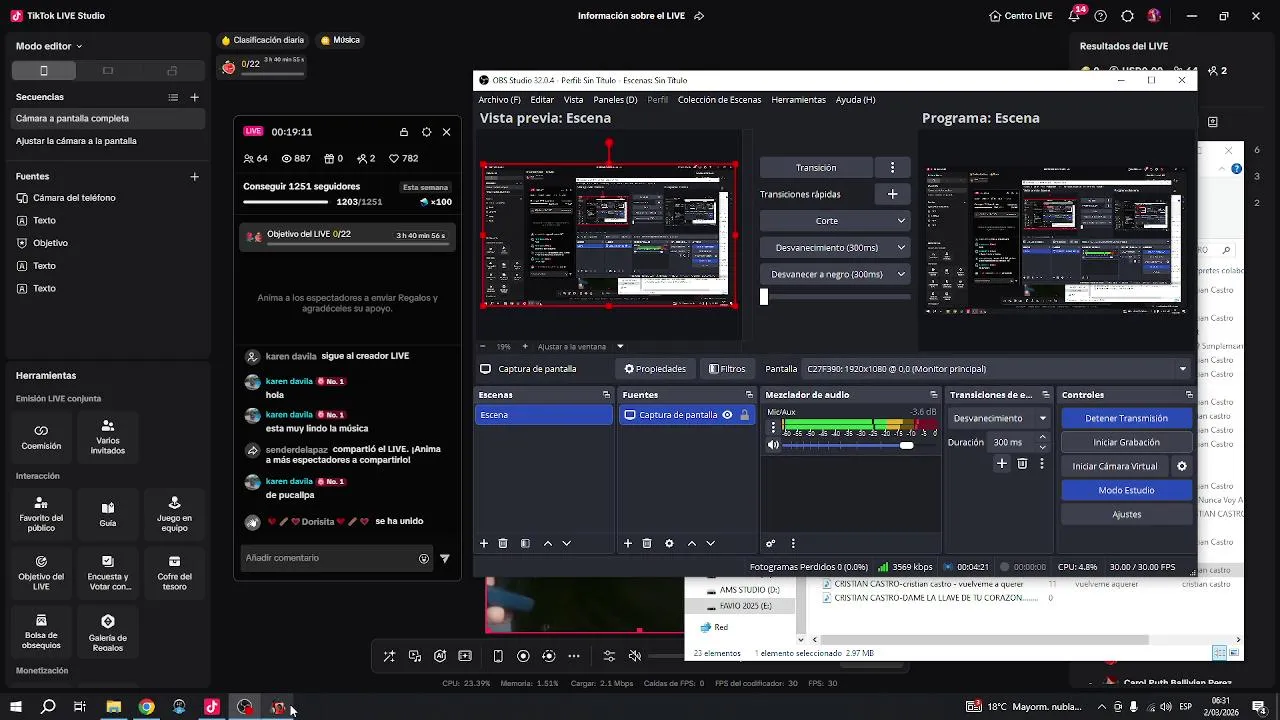Open Colección de Escenas menu

coord(719,100)
